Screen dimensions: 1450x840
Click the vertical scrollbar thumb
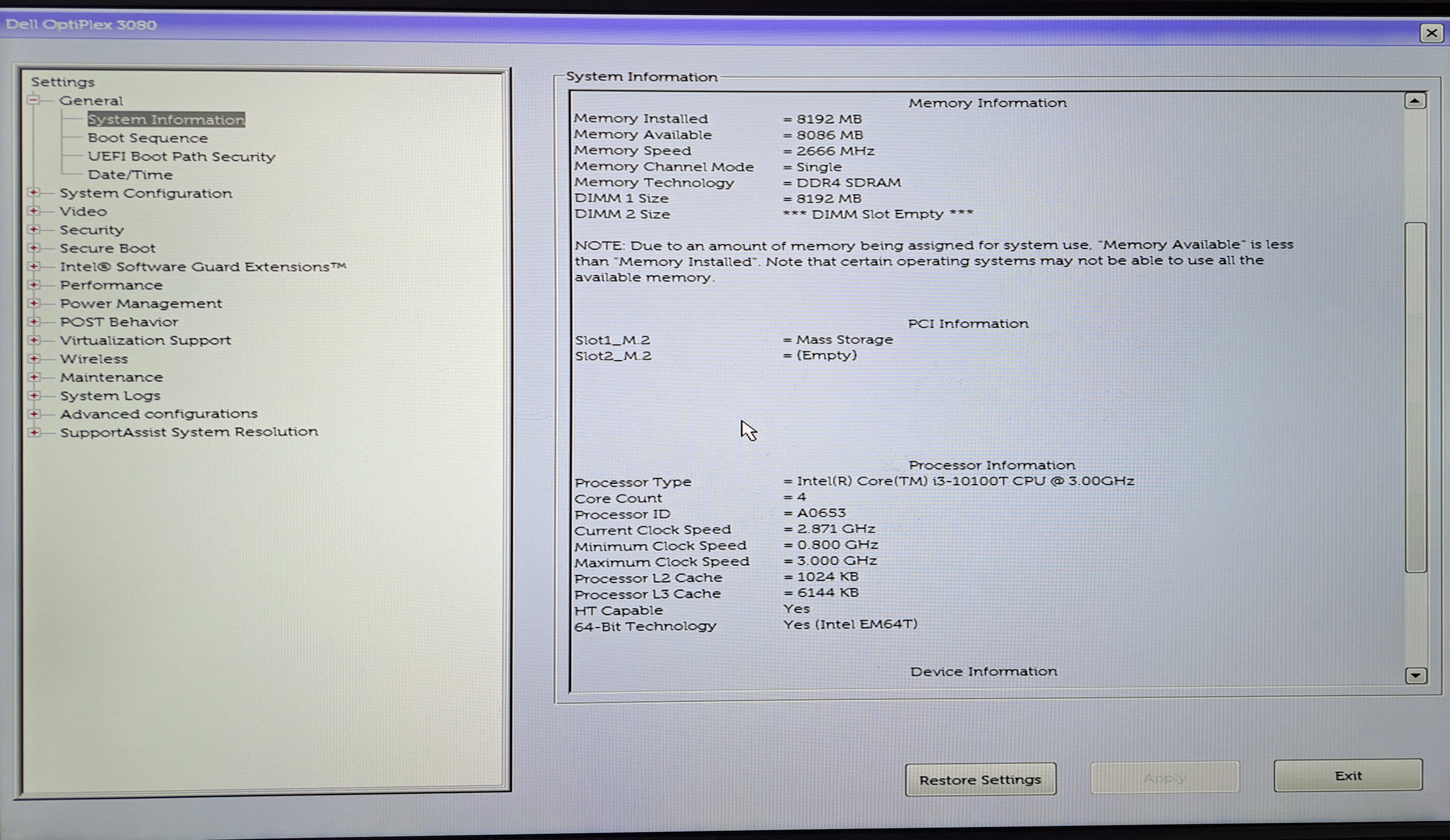tap(1416, 397)
